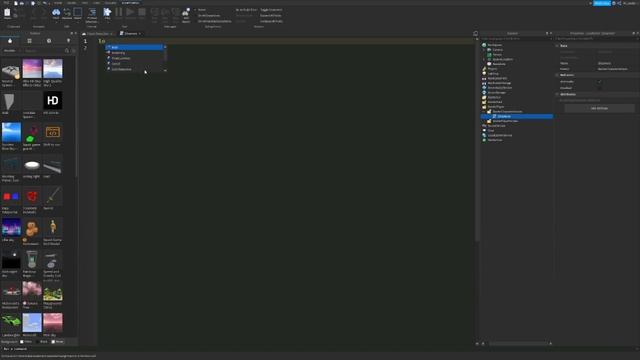Image resolution: width=640 pixels, height=360 pixels.
Task: Start playtest with the Play icon
Action: (x=107, y=12)
